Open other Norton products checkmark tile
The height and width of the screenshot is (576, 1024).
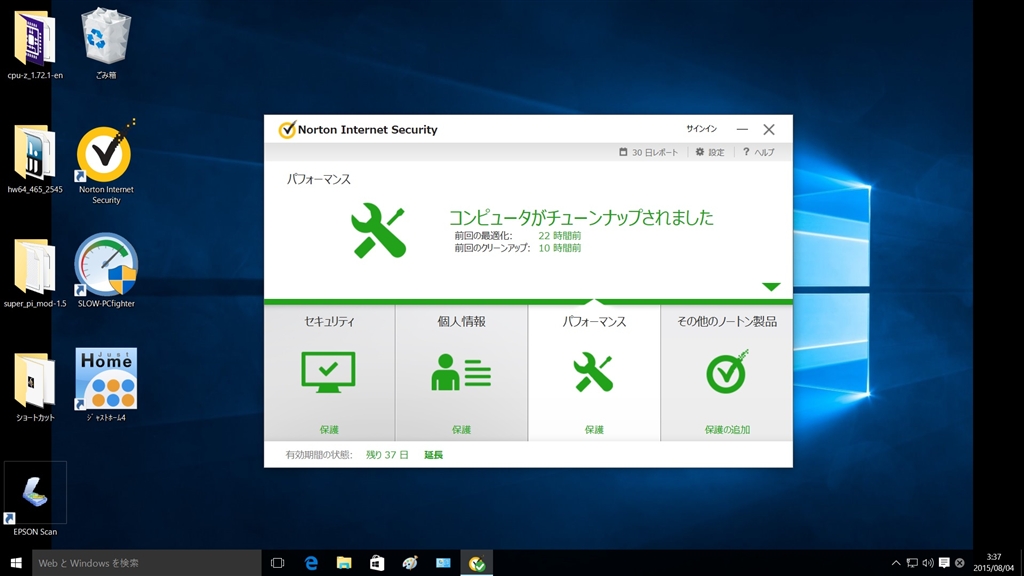(727, 372)
